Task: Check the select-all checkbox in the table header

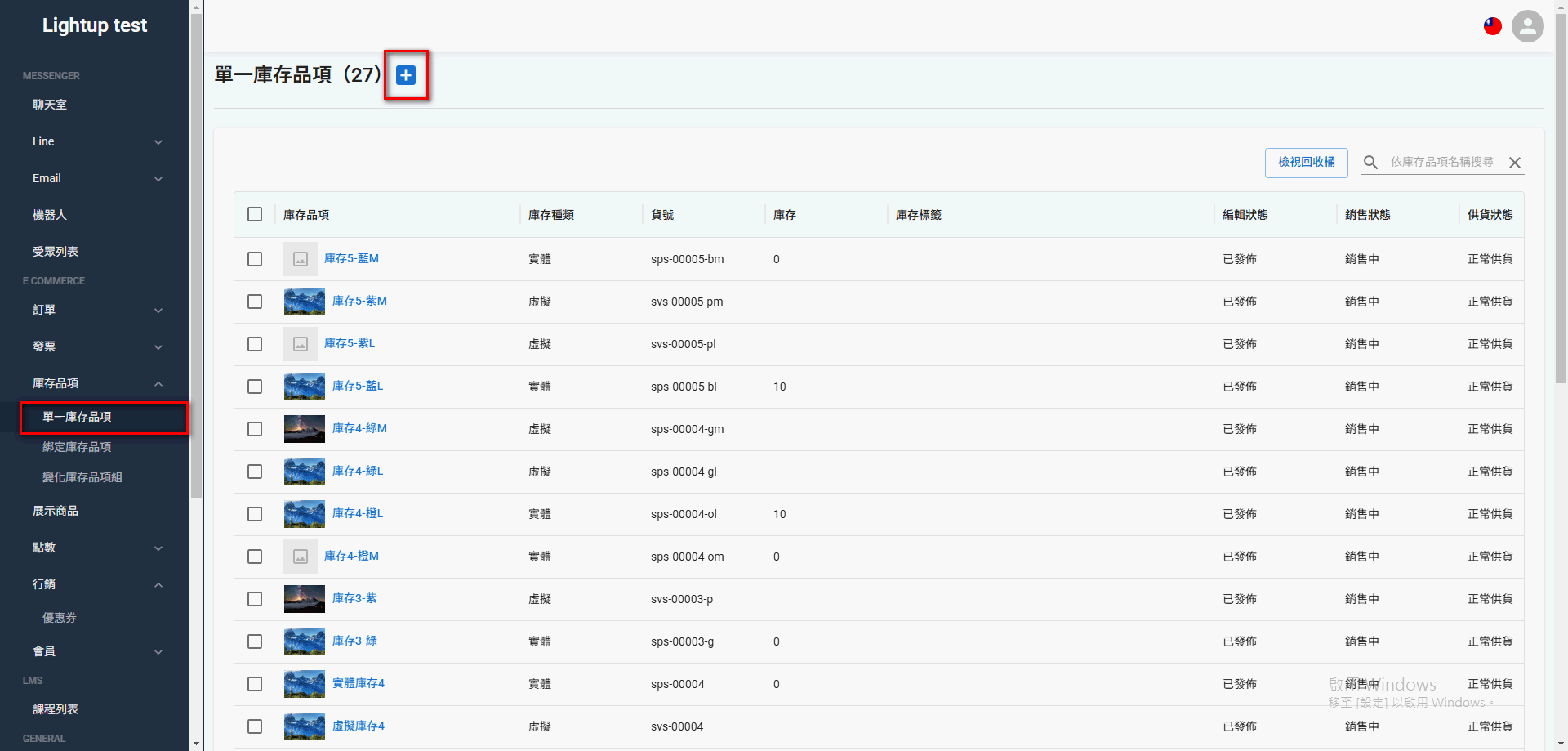Action: 255,214
